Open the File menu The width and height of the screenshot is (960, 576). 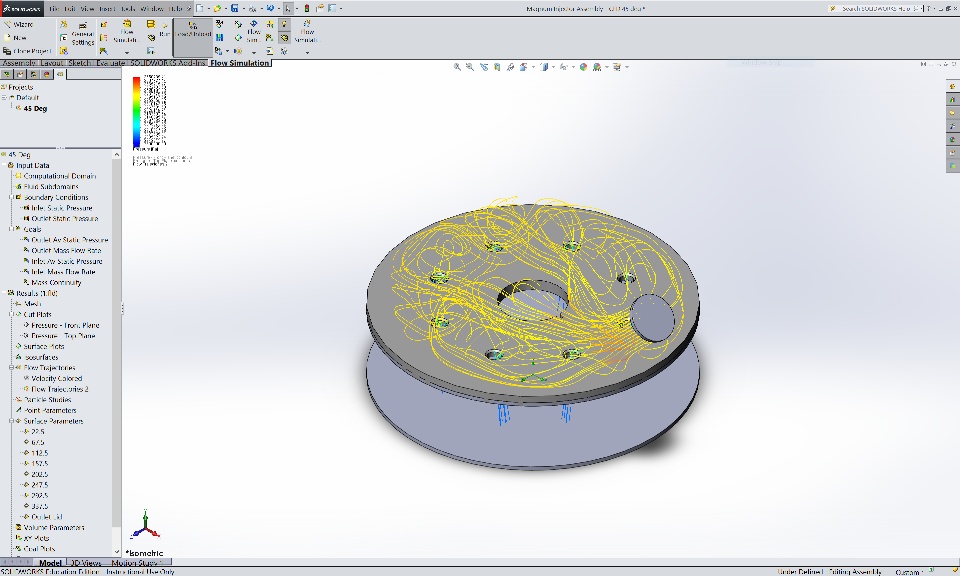54,9
